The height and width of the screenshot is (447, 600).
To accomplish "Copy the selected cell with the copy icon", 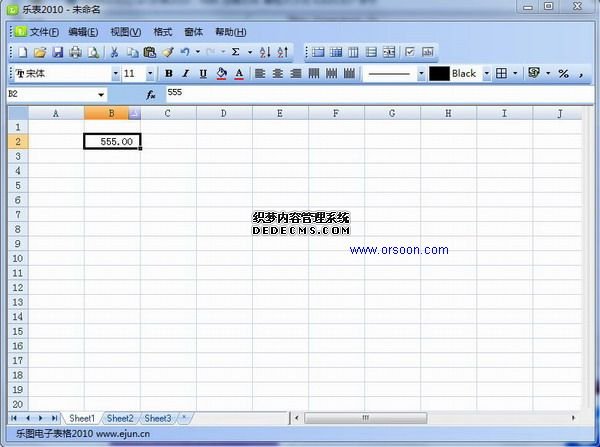I will [x=132, y=52].
